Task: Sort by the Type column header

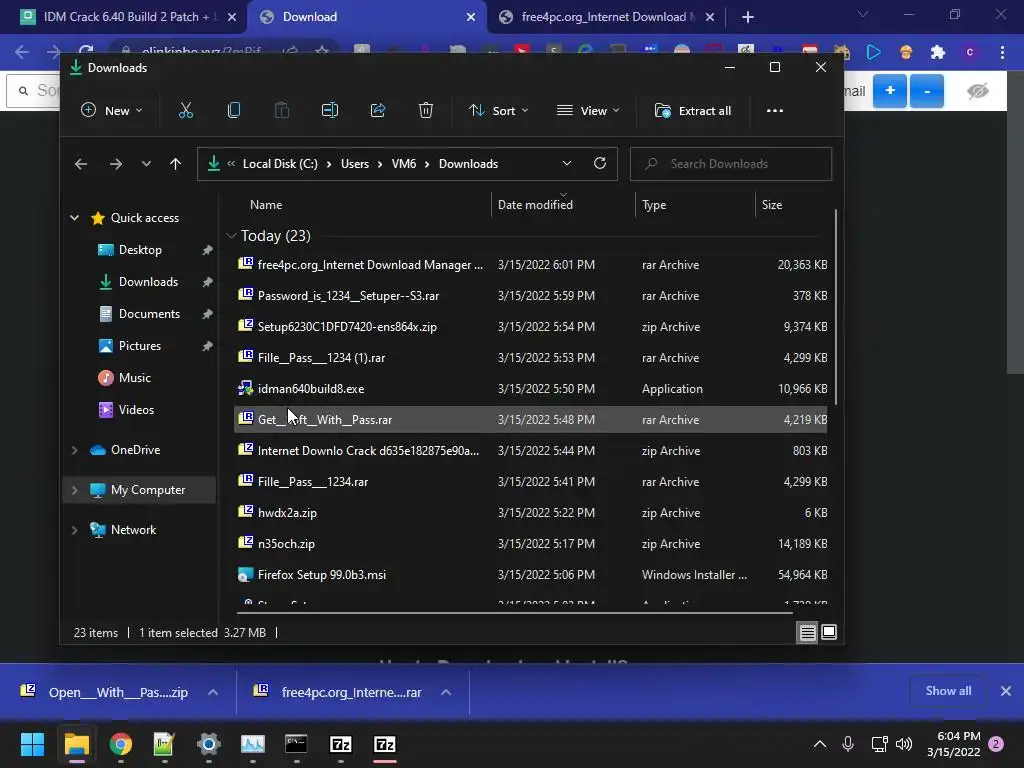Action: point(654,204)
